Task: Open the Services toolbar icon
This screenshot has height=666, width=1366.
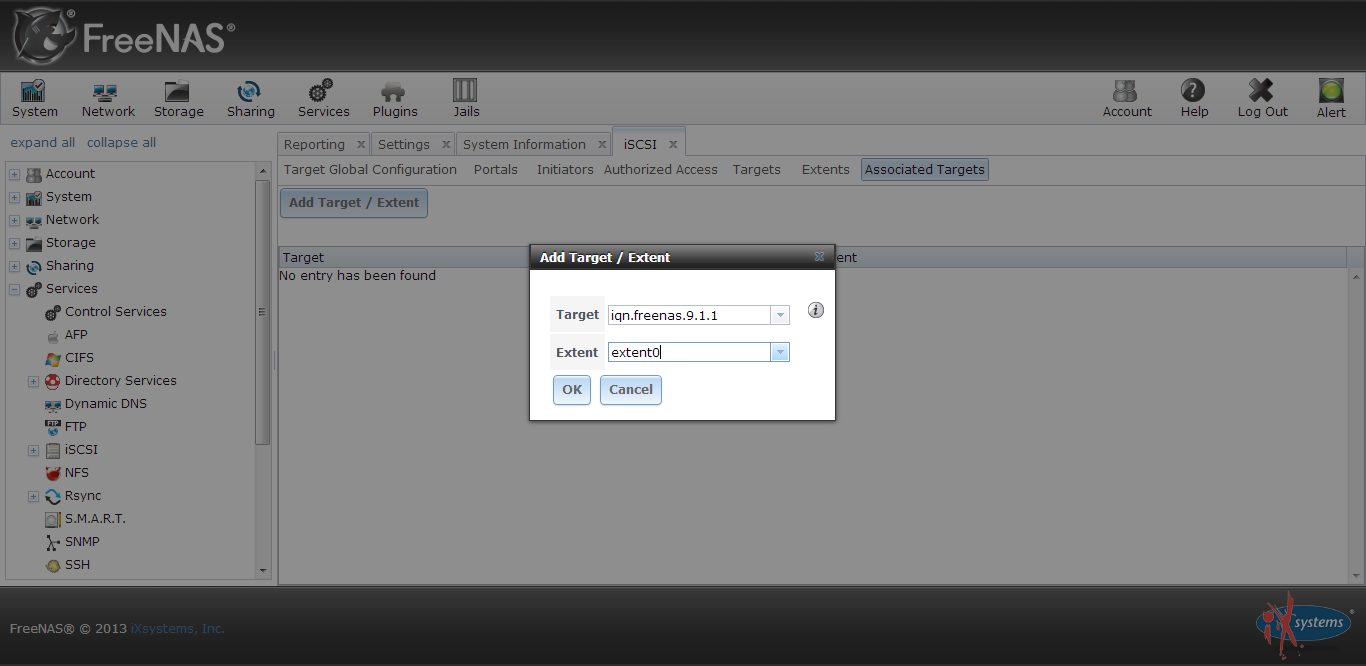Action: 323,99
